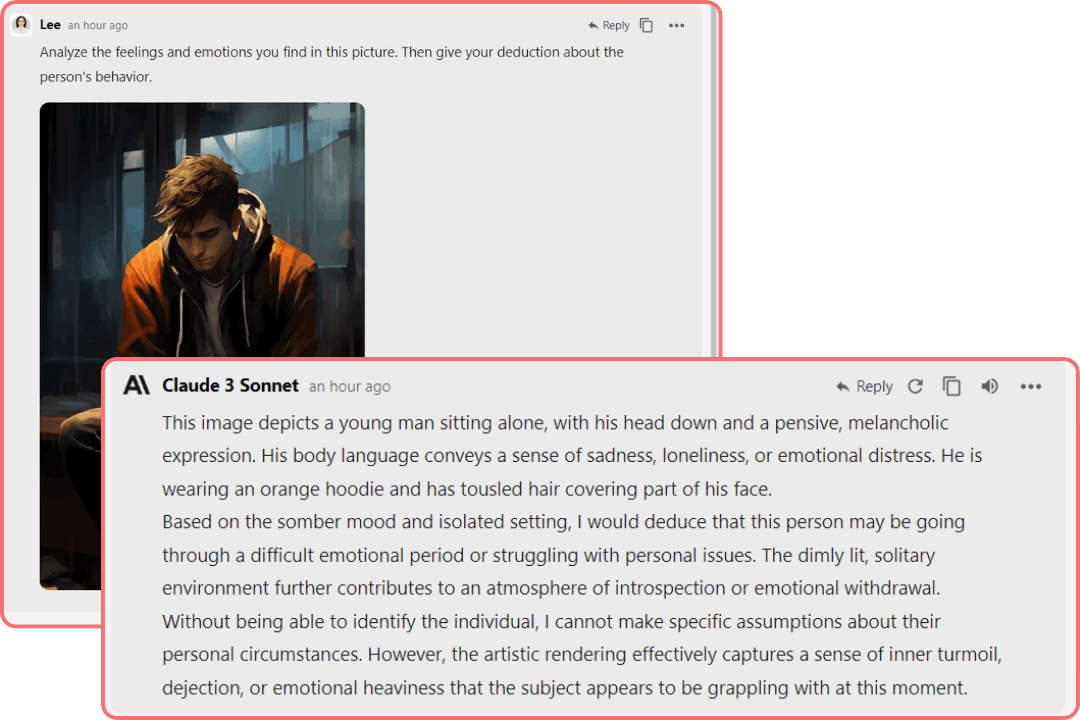Open the Claude 3 Sonnet bot name
Screen dimensions: 1080x720
(230, 385)
